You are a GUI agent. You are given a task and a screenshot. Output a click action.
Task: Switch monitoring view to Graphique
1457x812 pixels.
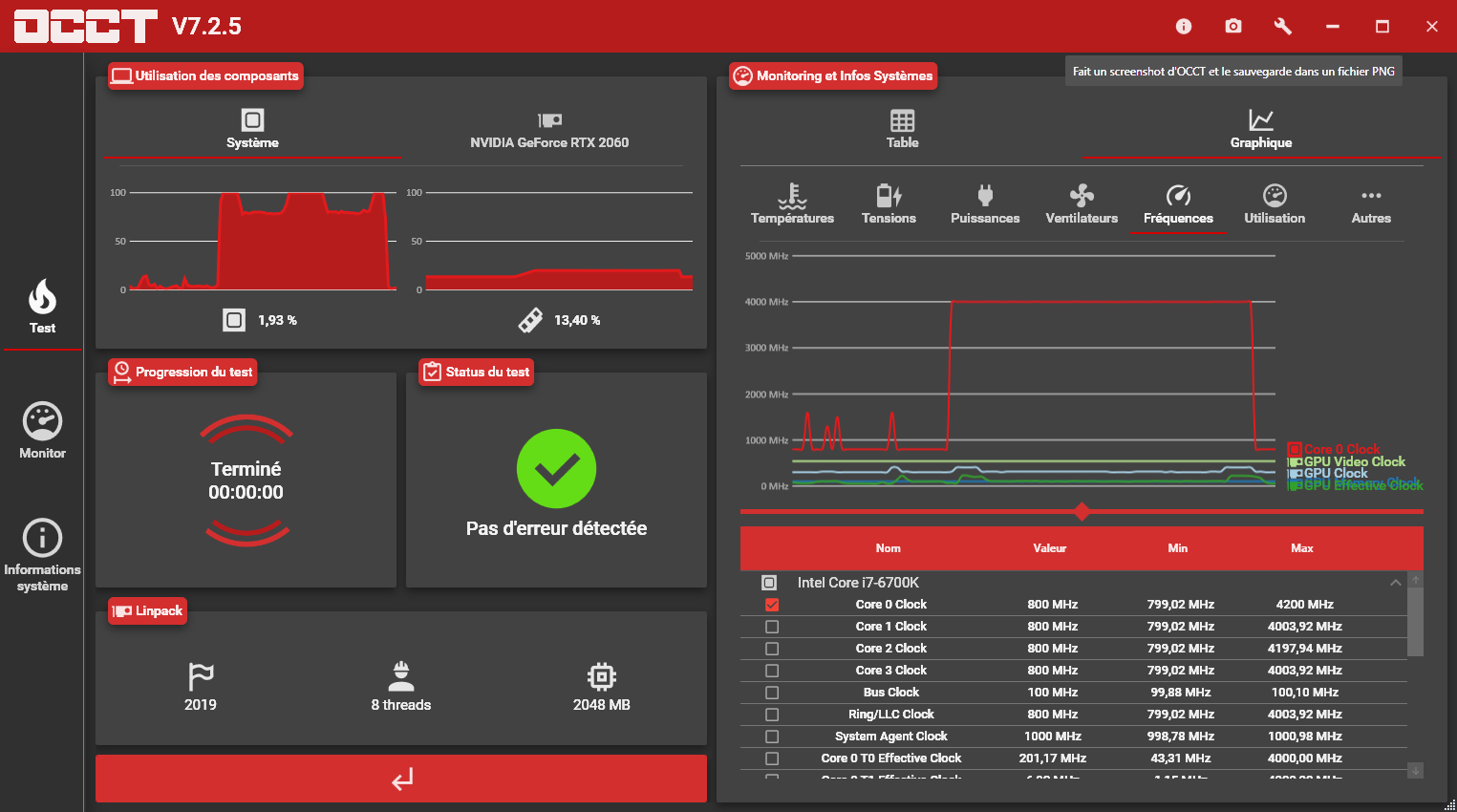1261,129
